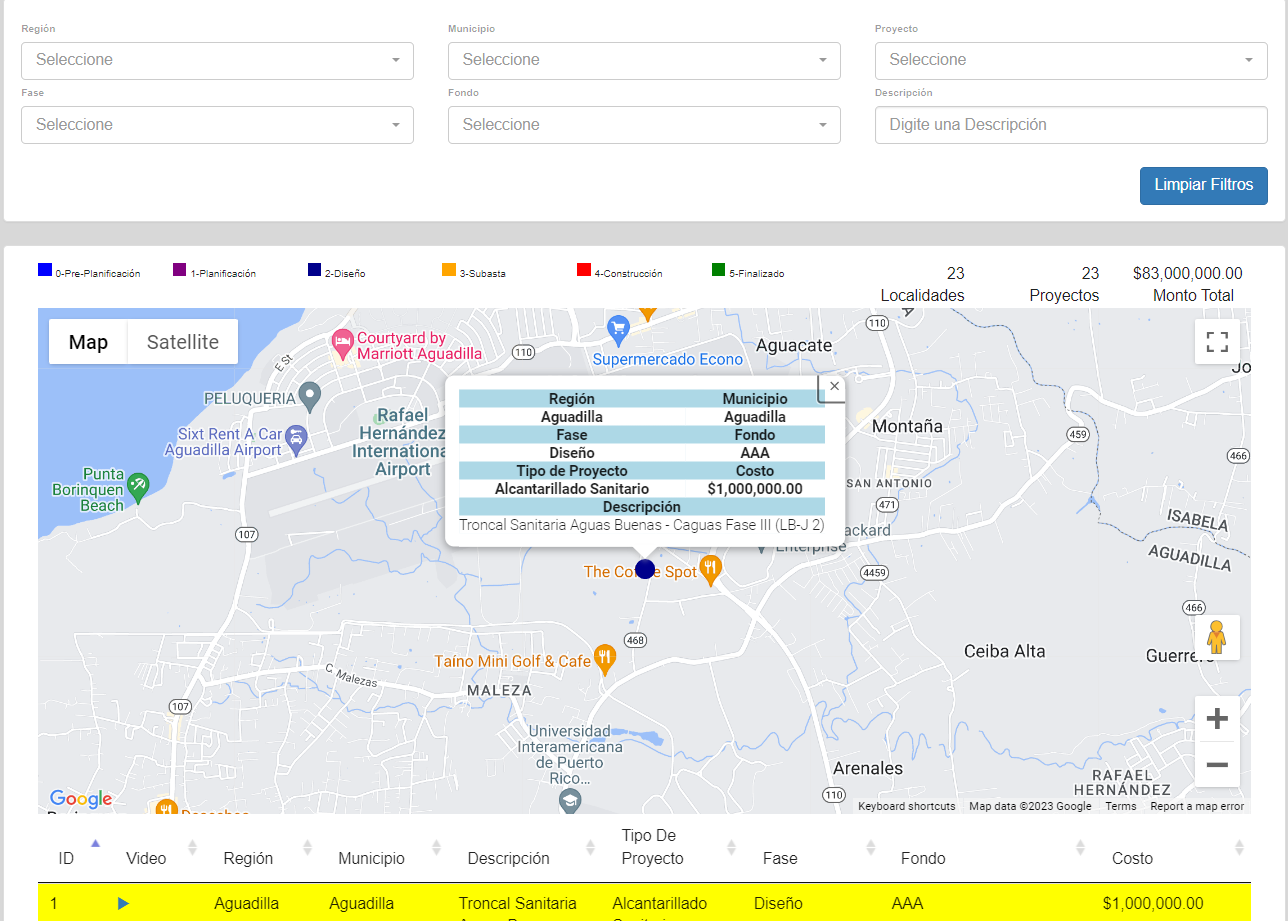Zoom out using the map minus icon

point(1217,765)
